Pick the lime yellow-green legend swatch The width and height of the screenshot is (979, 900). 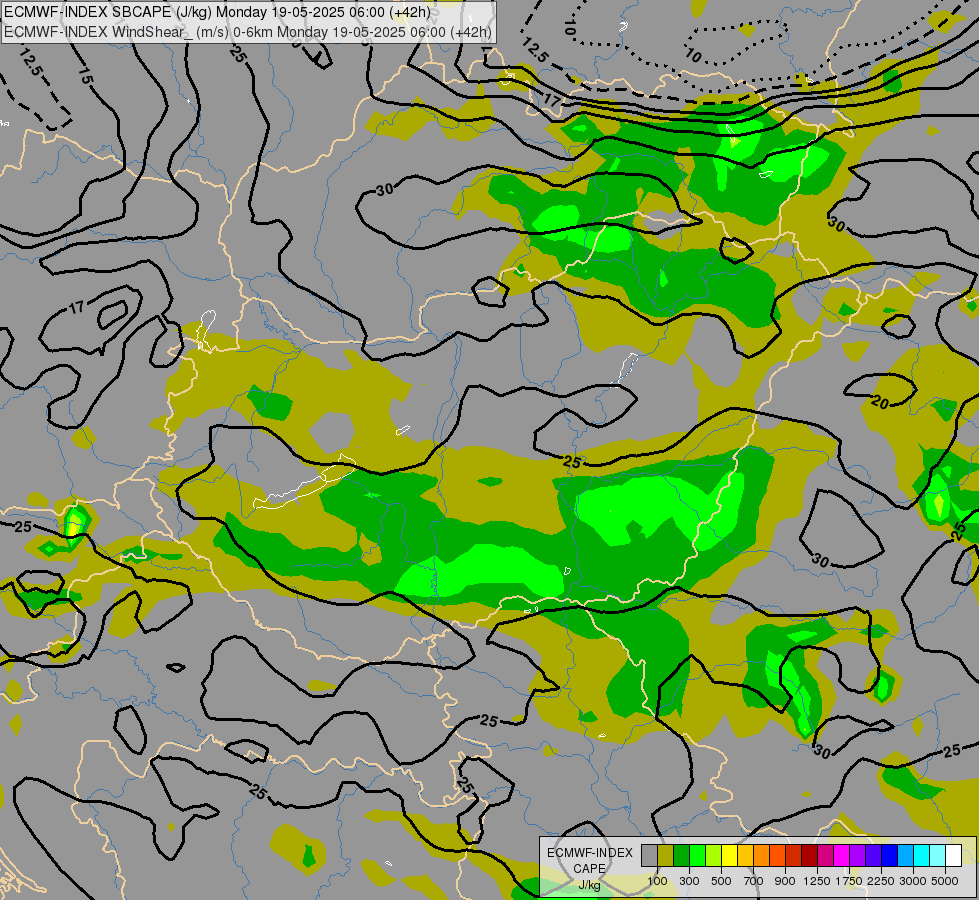[x=714, y=856]
